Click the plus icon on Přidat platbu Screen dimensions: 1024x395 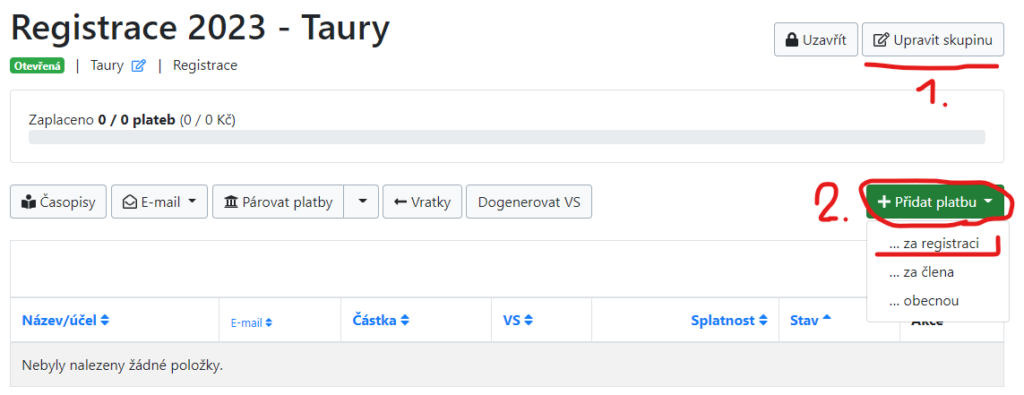tap(884, 202)
